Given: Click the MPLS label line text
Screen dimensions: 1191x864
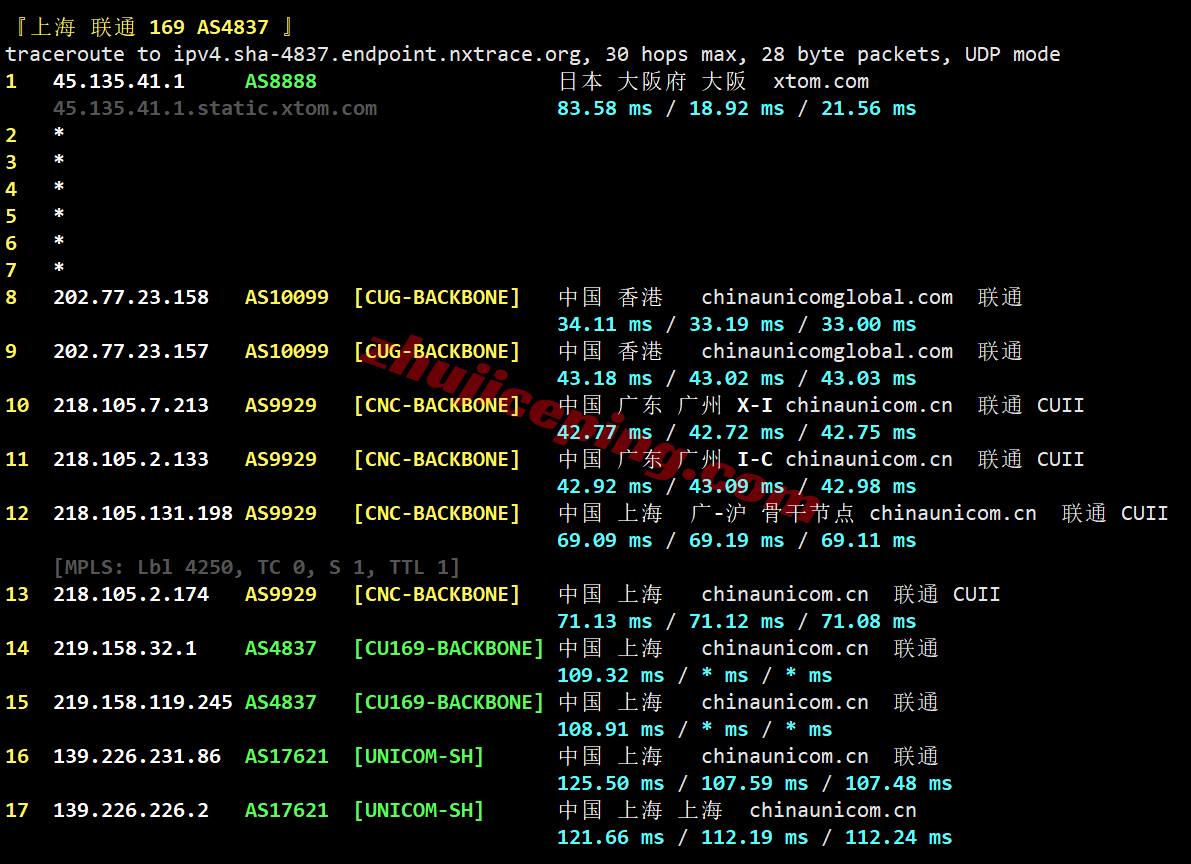Looking at the screenshot, I should [257, 567].
